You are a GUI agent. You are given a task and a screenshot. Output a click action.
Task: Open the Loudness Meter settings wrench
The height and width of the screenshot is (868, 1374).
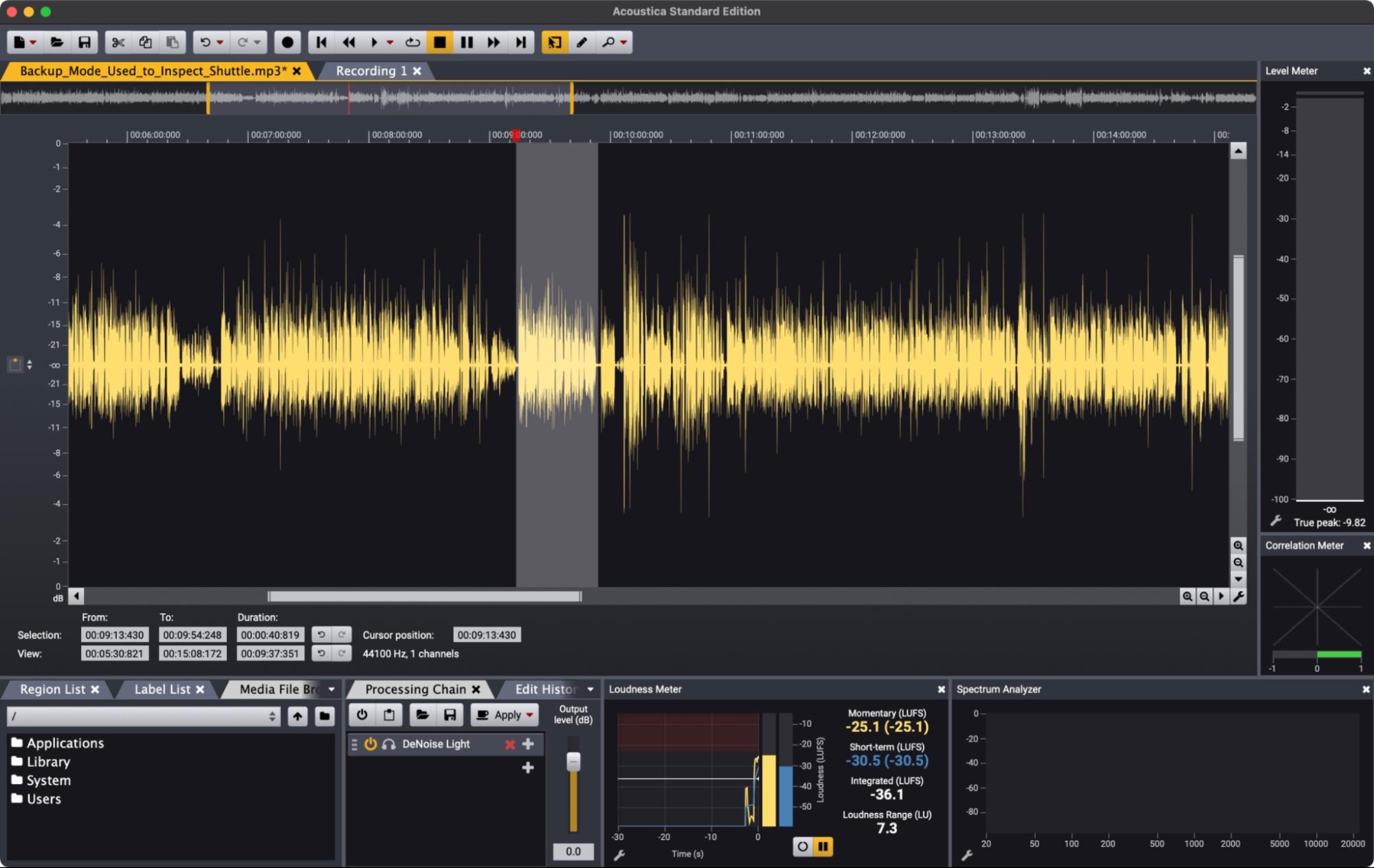coord(621,855)
